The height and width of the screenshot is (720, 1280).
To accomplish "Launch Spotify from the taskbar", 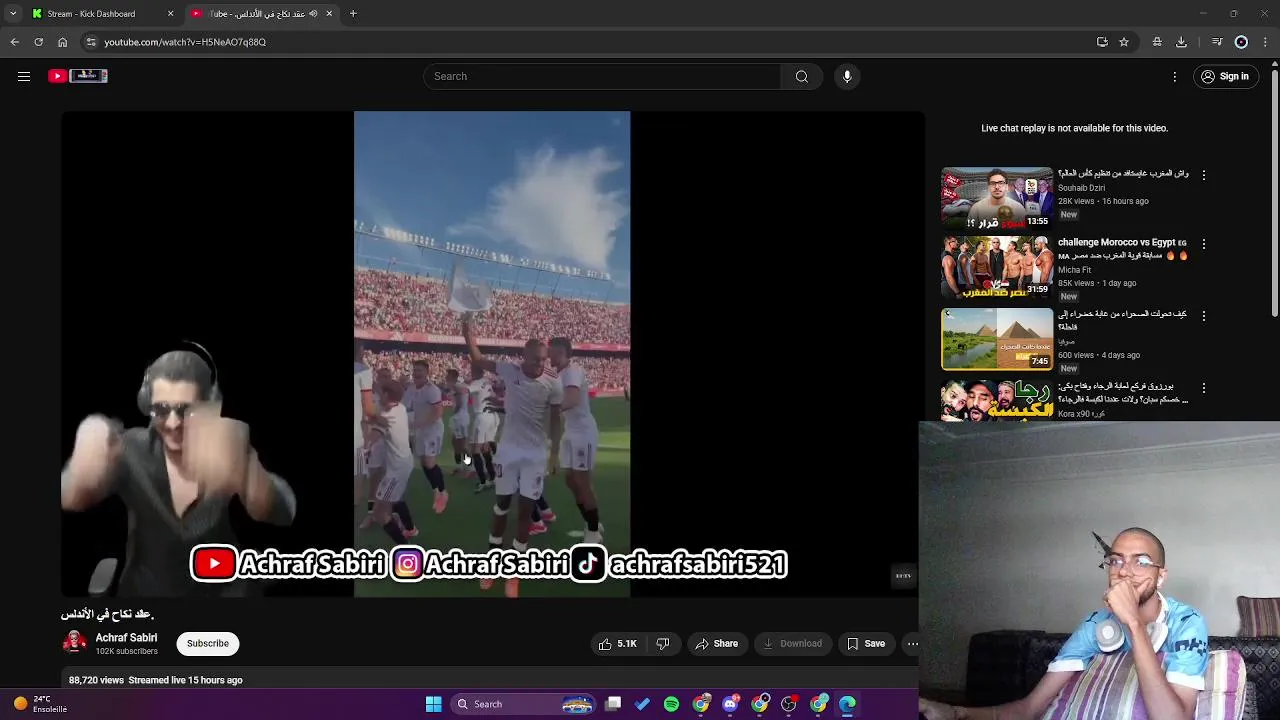I will click(671, 704).
